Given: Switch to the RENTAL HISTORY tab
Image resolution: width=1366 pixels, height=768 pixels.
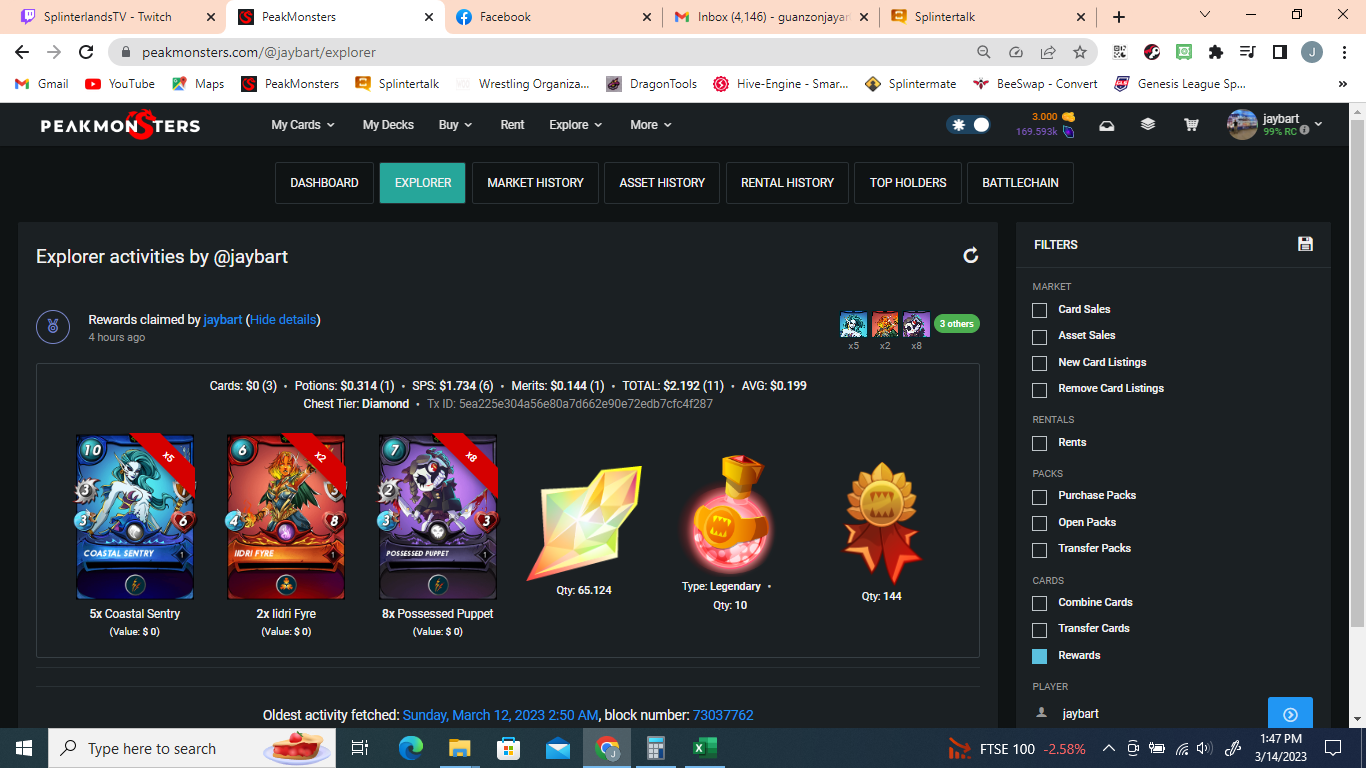Looking at the screenshot, I should pos(787,183).
